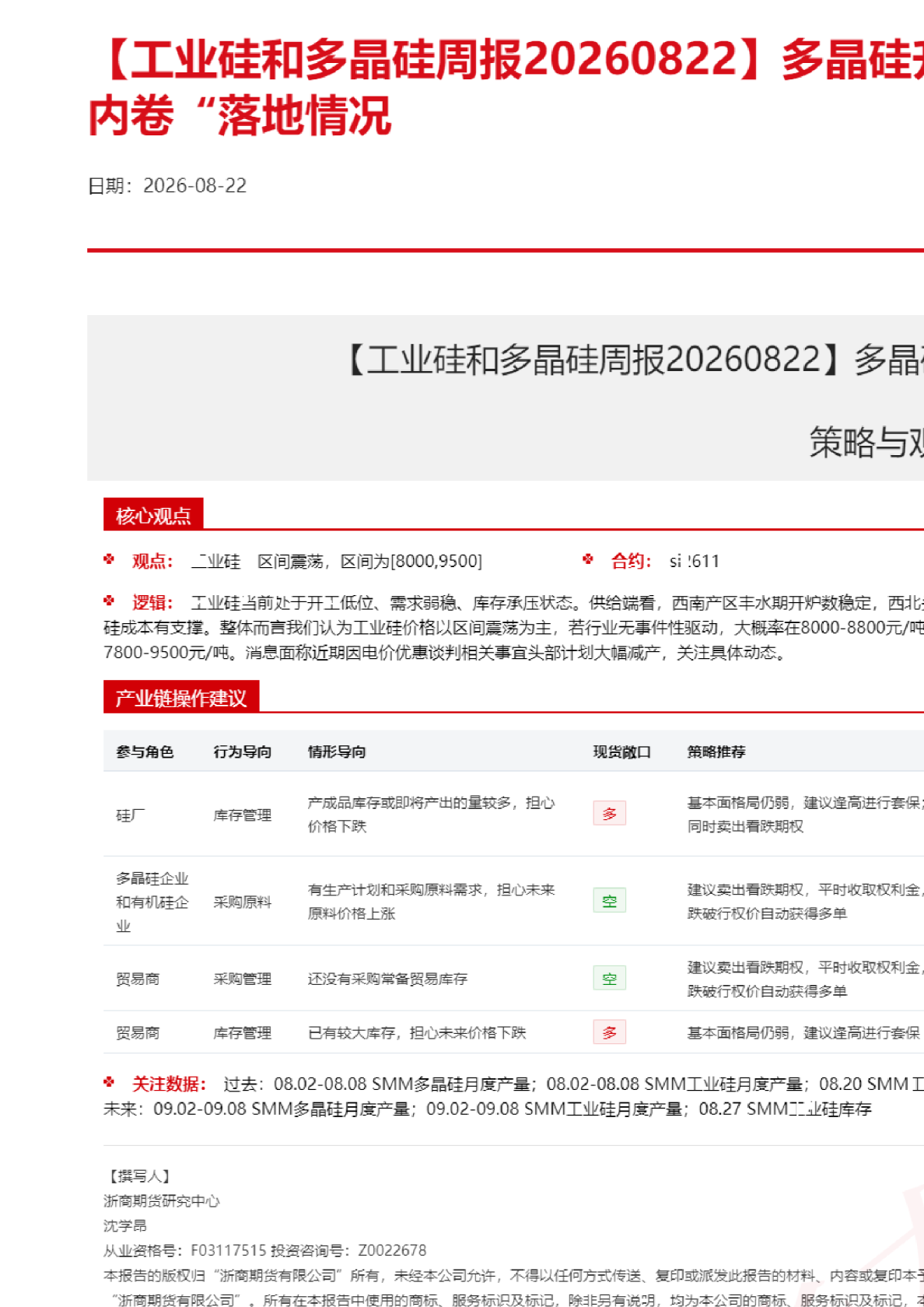Click the large red report title
This screenshot has width=924, height=1307.
pyautogui.click(x=506, y=87)
